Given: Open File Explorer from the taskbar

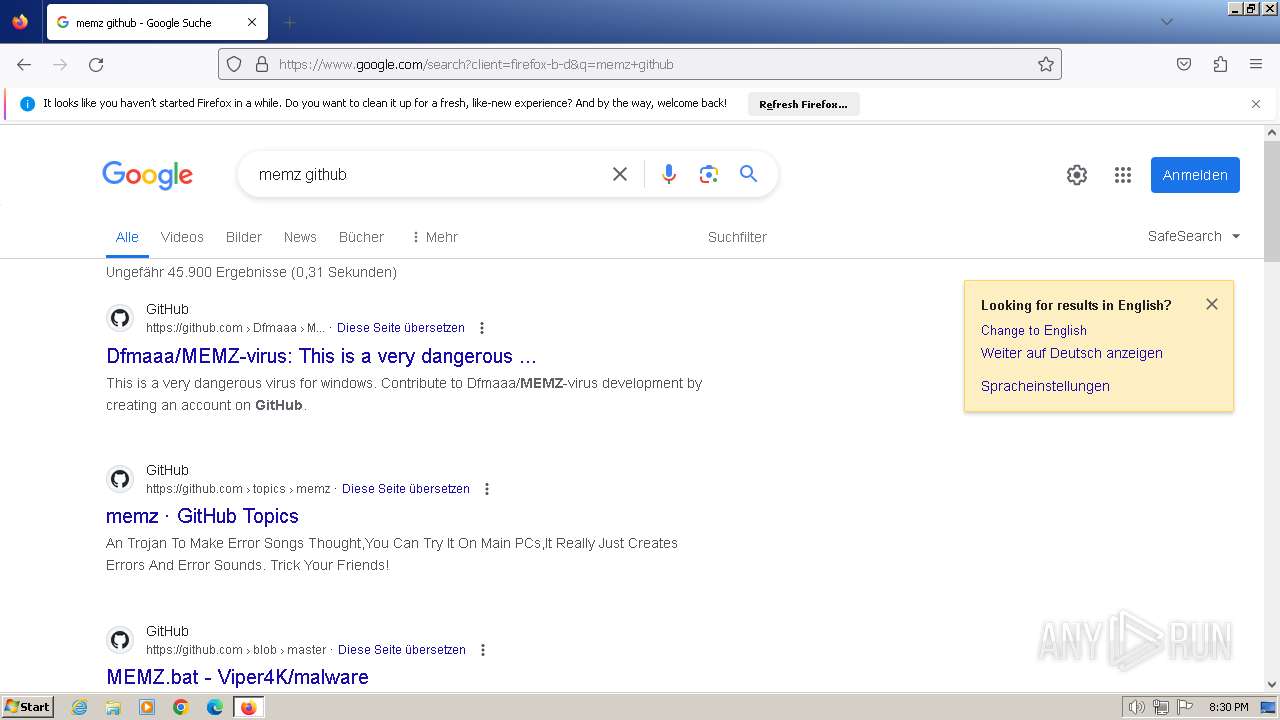Looking at the screenshot, I should (x=113, y=707).
